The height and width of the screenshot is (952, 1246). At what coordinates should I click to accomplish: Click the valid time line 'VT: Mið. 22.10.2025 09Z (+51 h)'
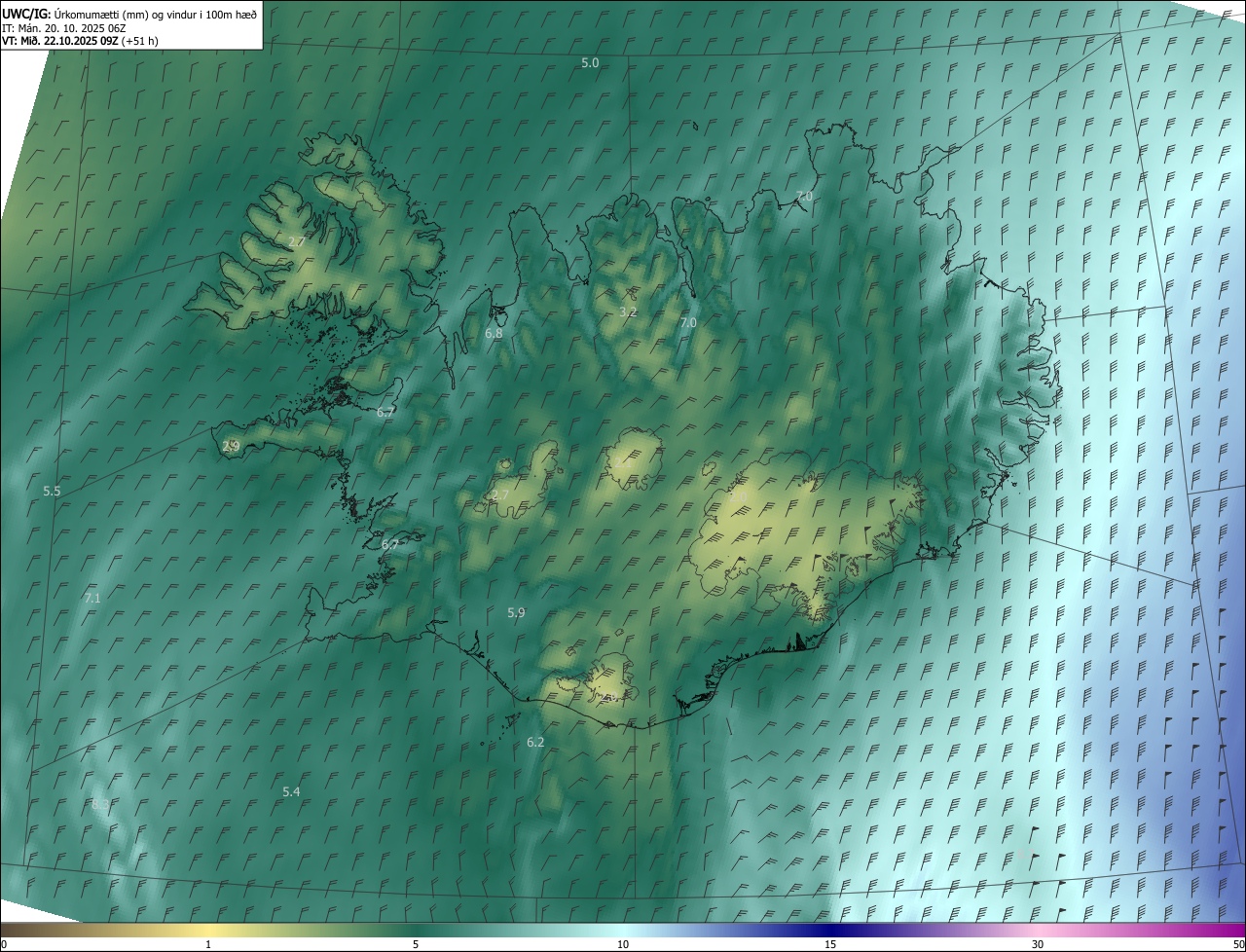point(80,41)
